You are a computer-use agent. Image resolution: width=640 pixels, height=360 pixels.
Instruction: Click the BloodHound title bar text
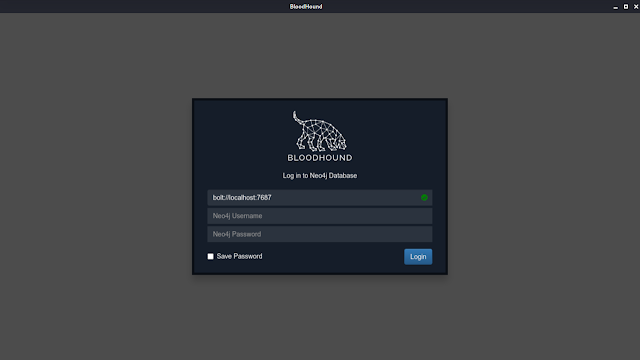tap(306, 7)
